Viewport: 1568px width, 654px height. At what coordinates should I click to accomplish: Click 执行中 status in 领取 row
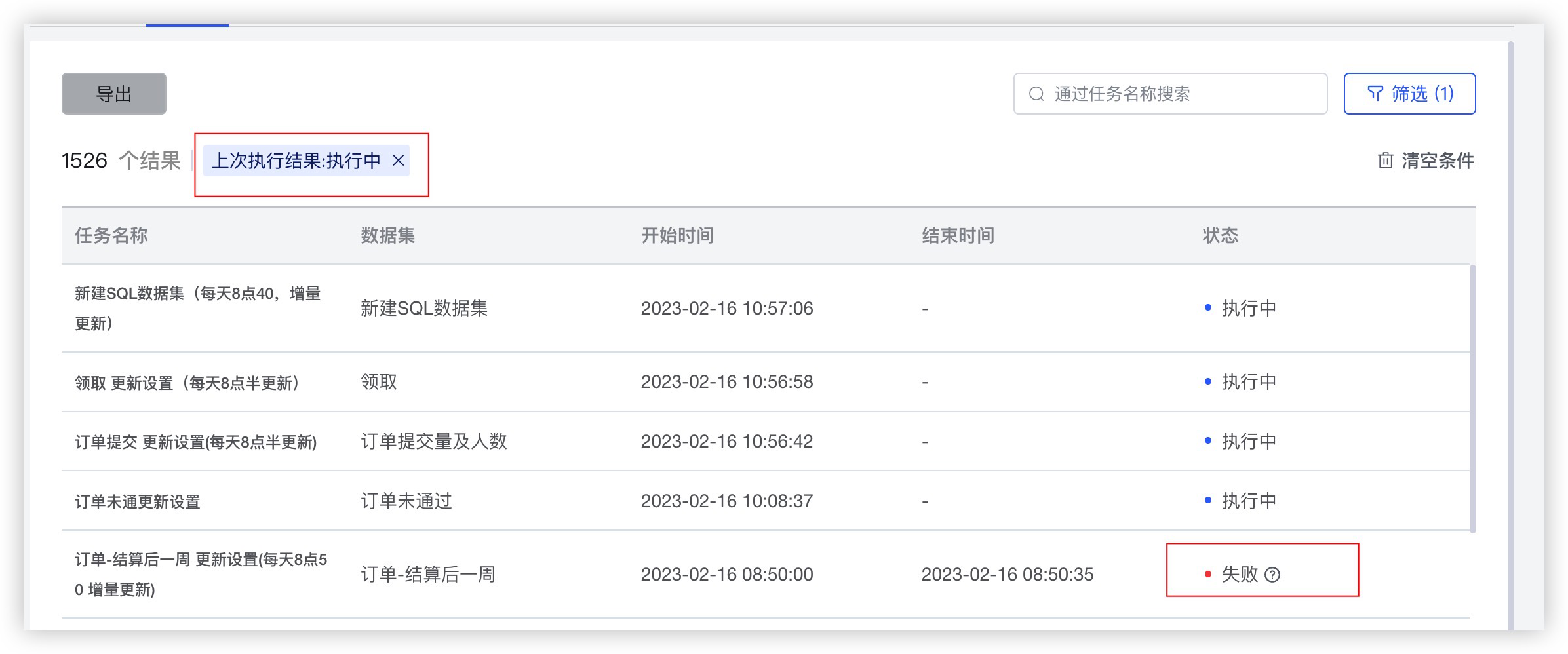[1249, 382]
